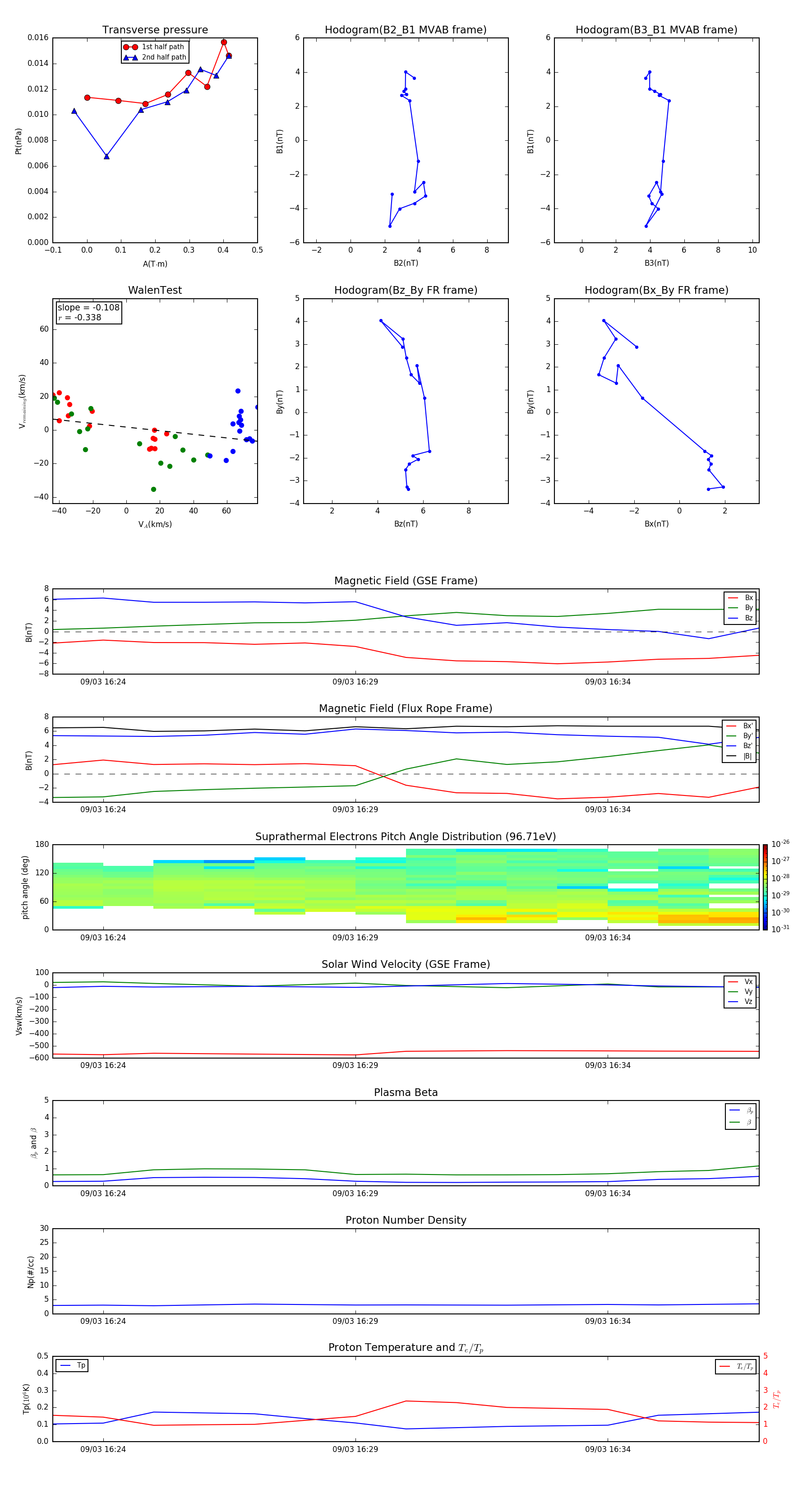Click the 'V_remaining(km/s)' y-axis label
The height and width of the screenshot is (1489, 812).
pyautogui.click(x=22, y=401)
